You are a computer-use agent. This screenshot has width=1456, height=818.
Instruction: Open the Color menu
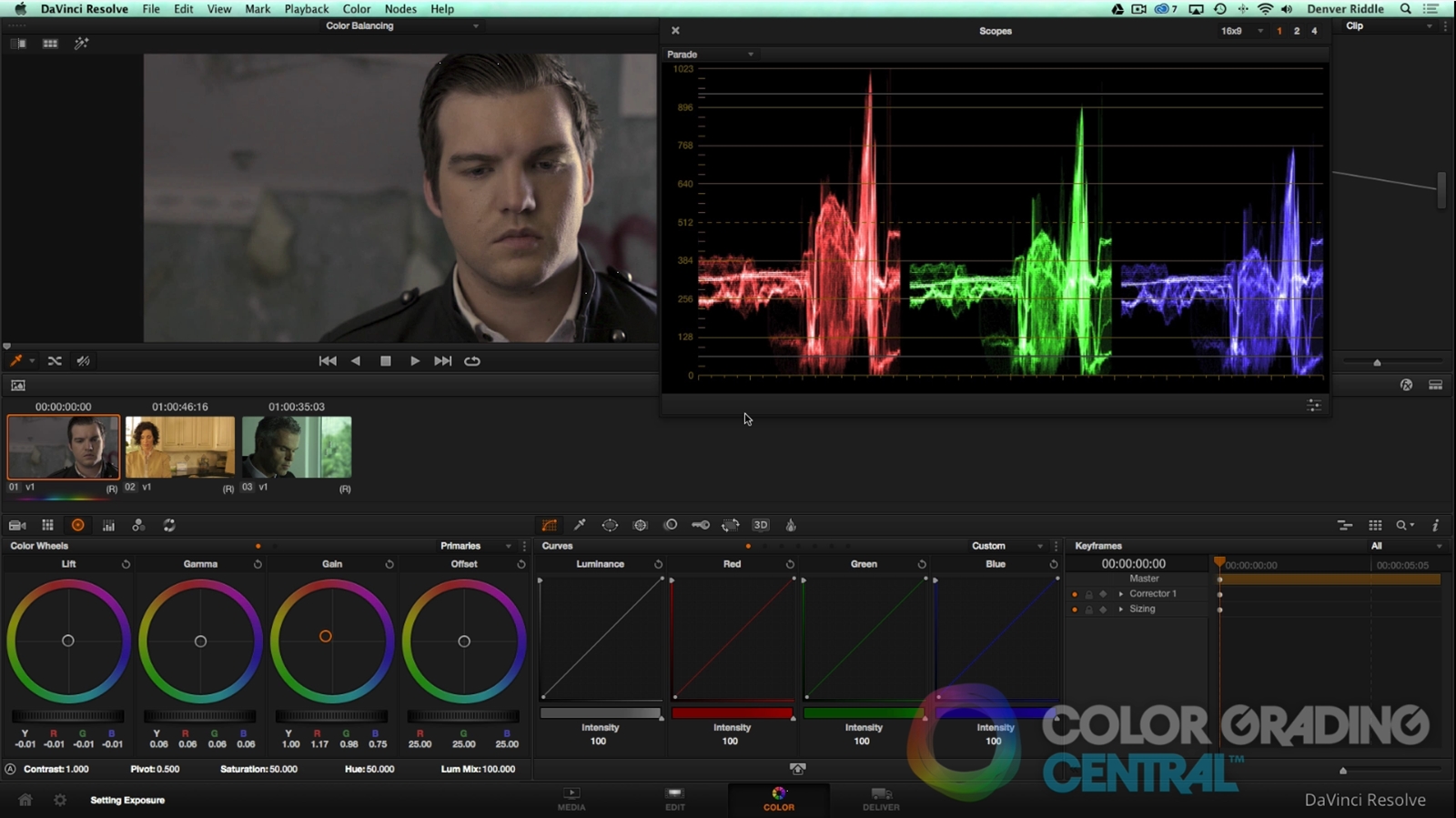click(357, 9)
